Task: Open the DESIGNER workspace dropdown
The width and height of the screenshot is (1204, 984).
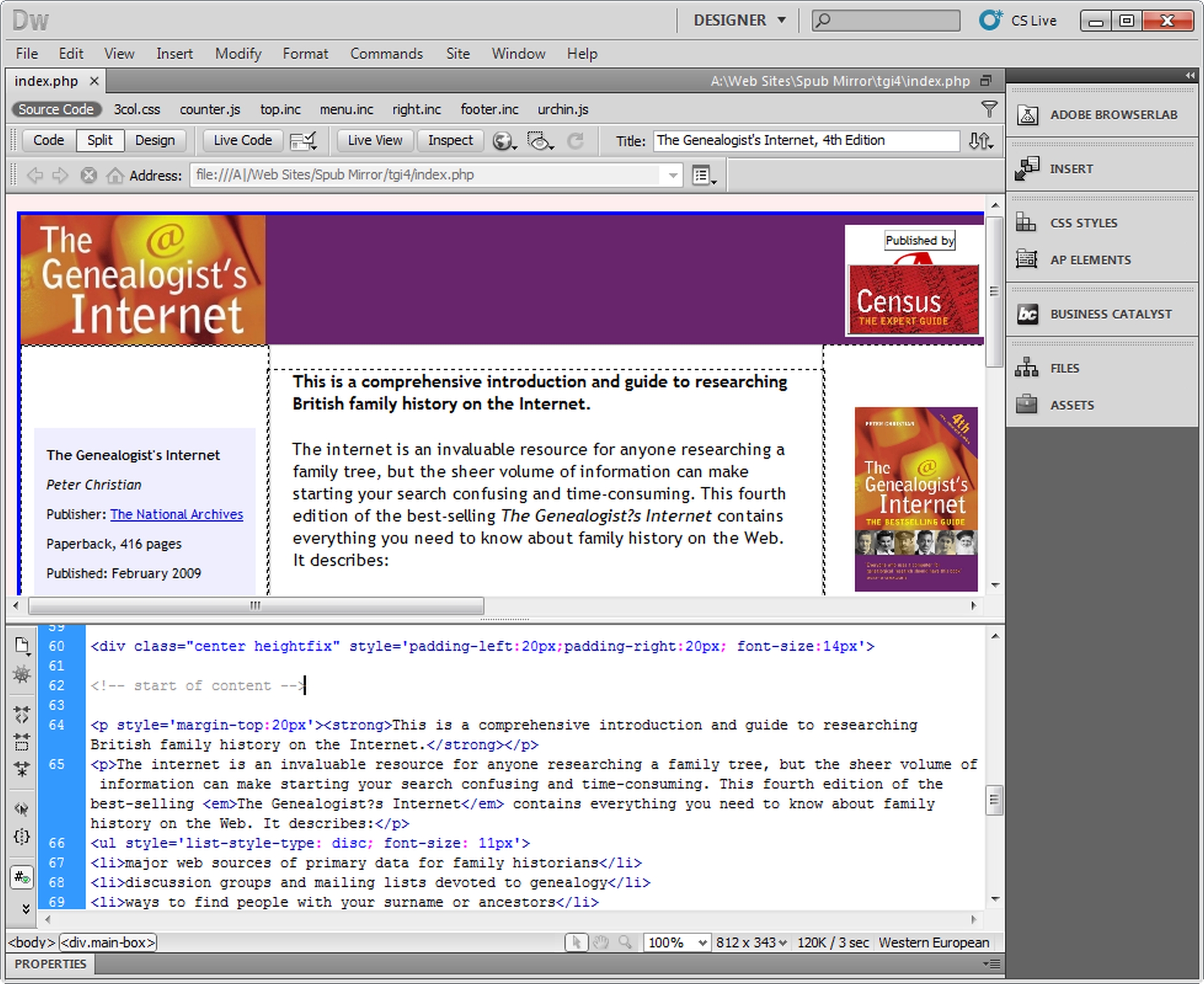Action: 740,20
